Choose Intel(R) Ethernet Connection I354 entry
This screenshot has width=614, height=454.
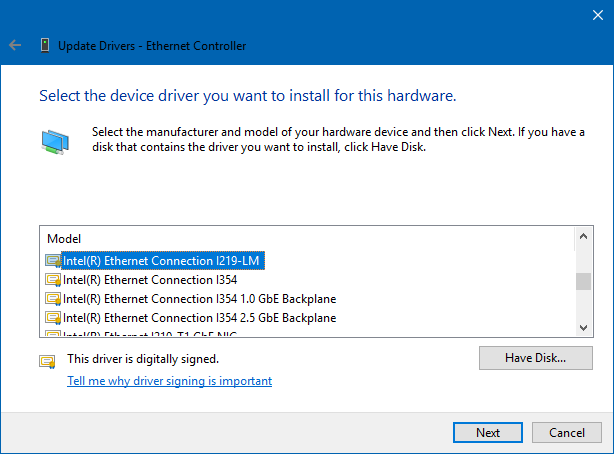[149, 280]
